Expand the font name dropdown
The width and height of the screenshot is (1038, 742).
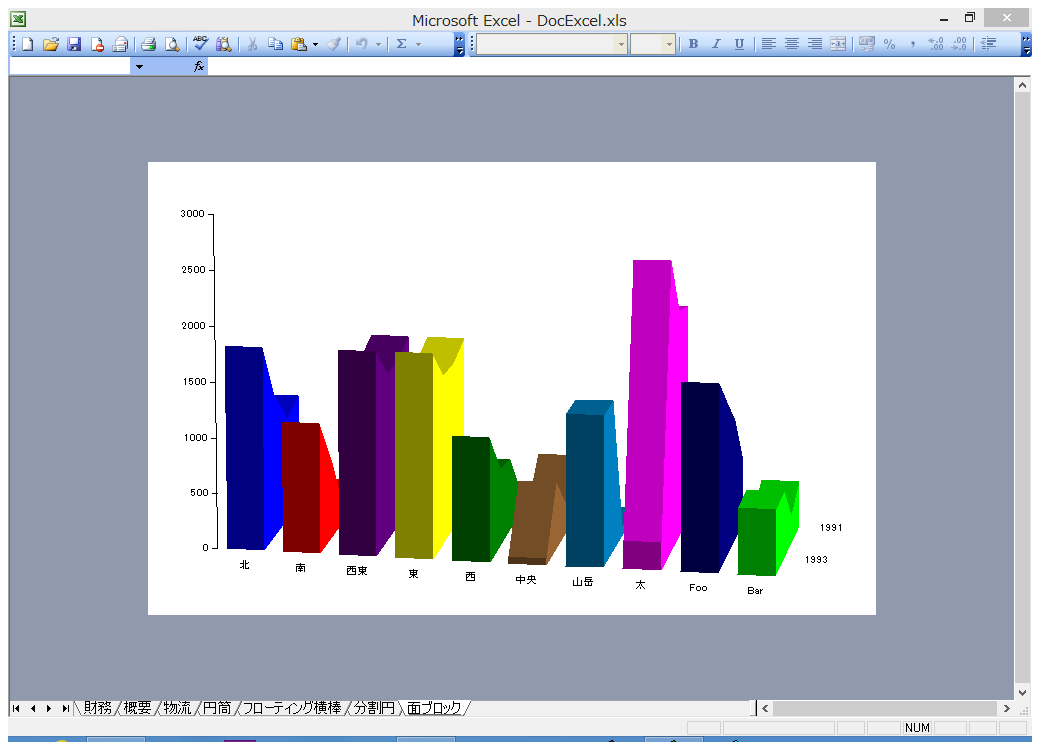pyautogui.click(x=621, y=44)
